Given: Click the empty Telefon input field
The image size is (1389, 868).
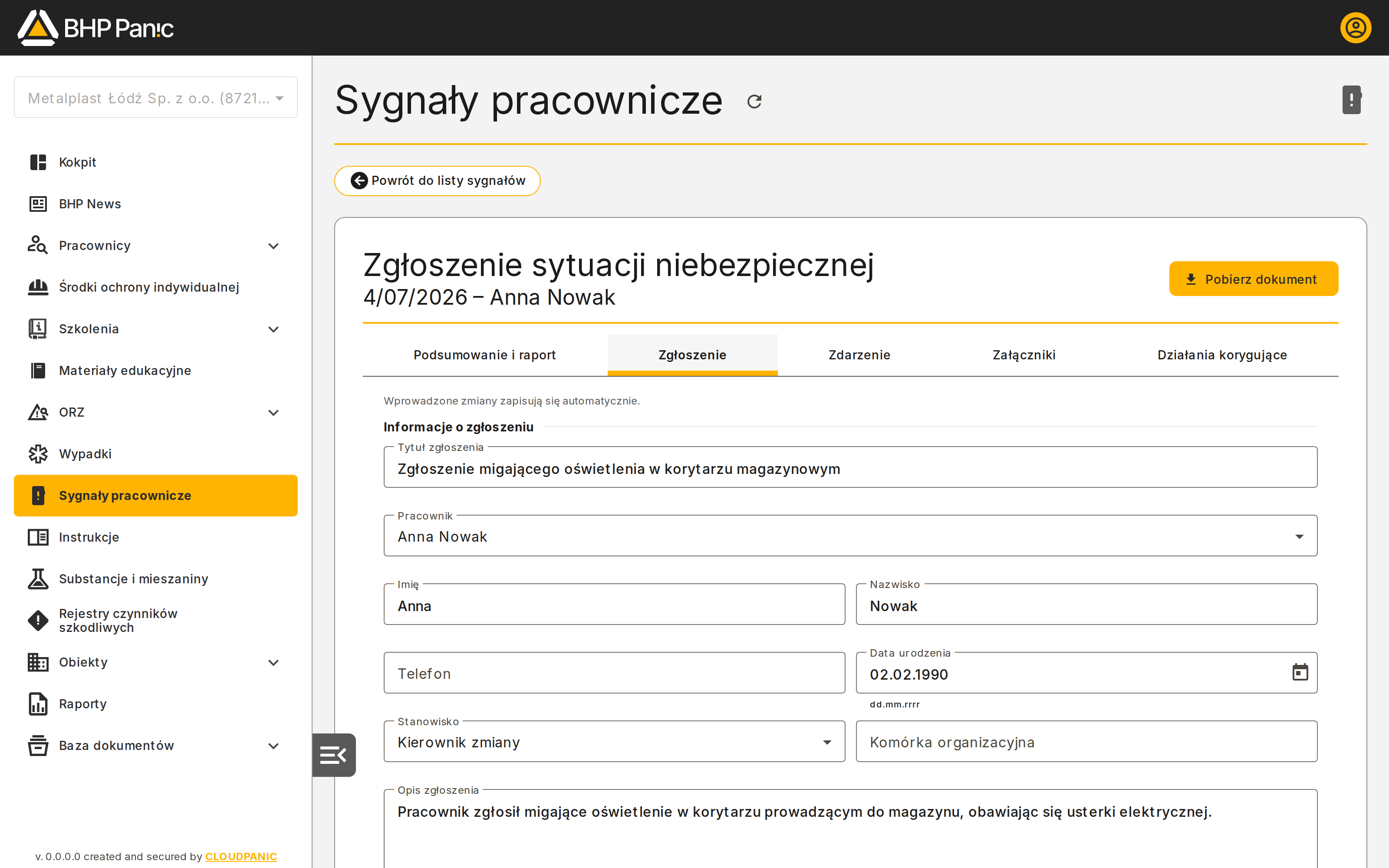Looking at the screenshot, I should coord(614,673).
